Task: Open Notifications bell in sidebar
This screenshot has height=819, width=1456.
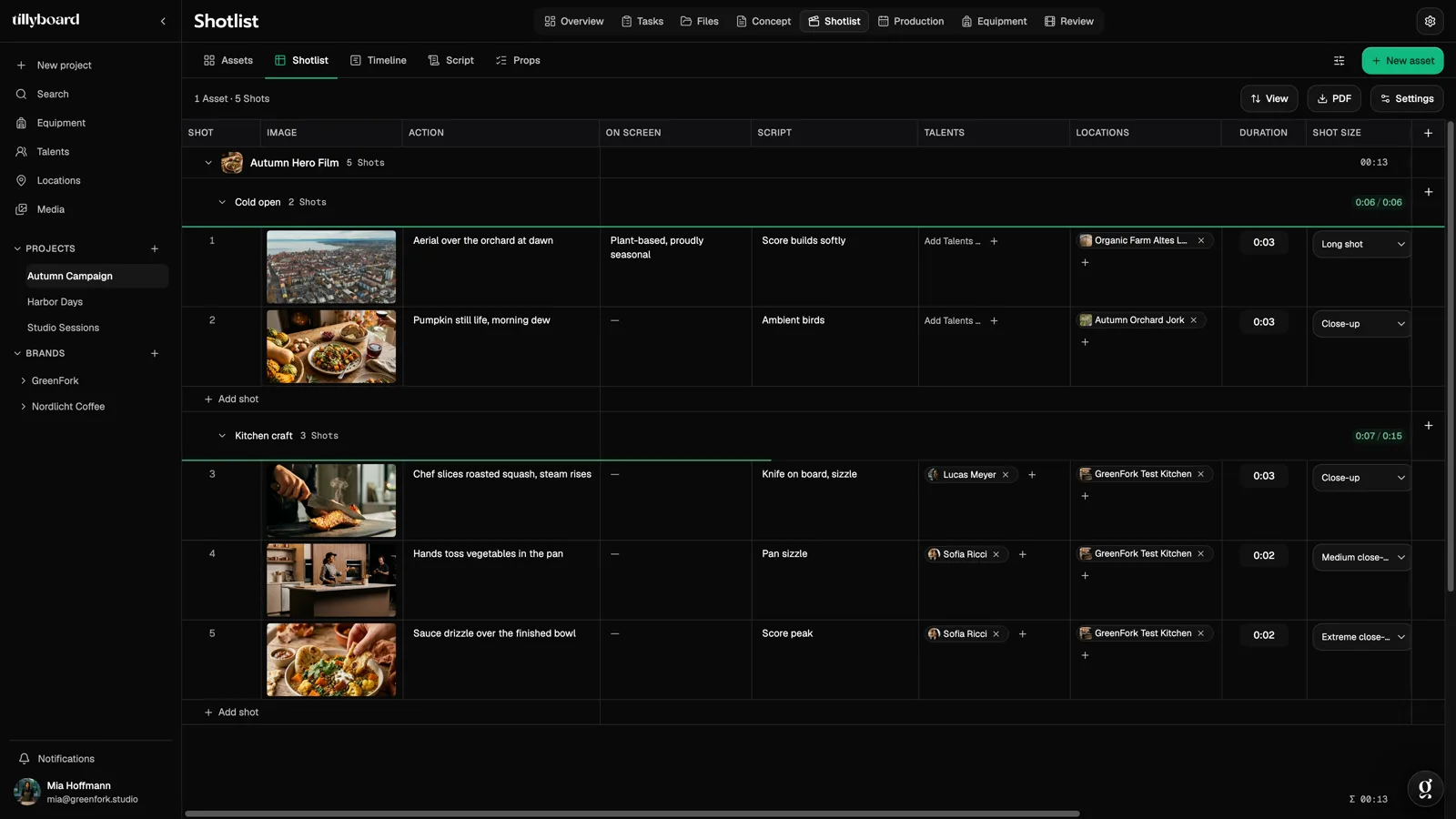Action: (x=56, y=759)
